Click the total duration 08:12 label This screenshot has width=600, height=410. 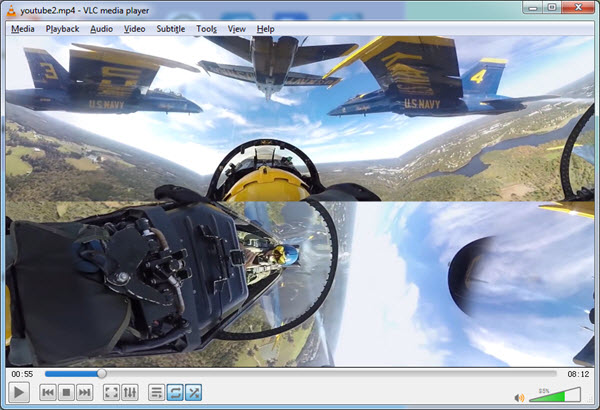578,373
